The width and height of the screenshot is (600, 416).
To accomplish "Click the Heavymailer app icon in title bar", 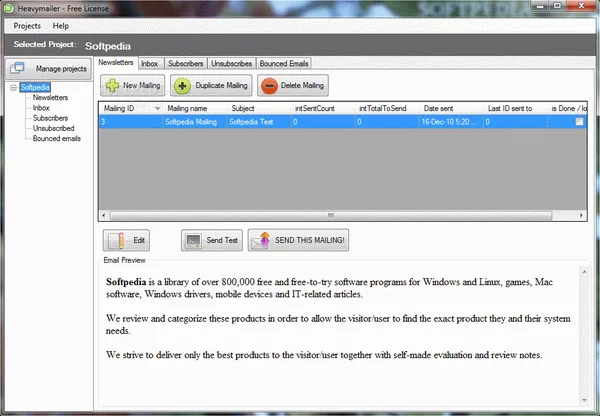I will tap(8, 8).
